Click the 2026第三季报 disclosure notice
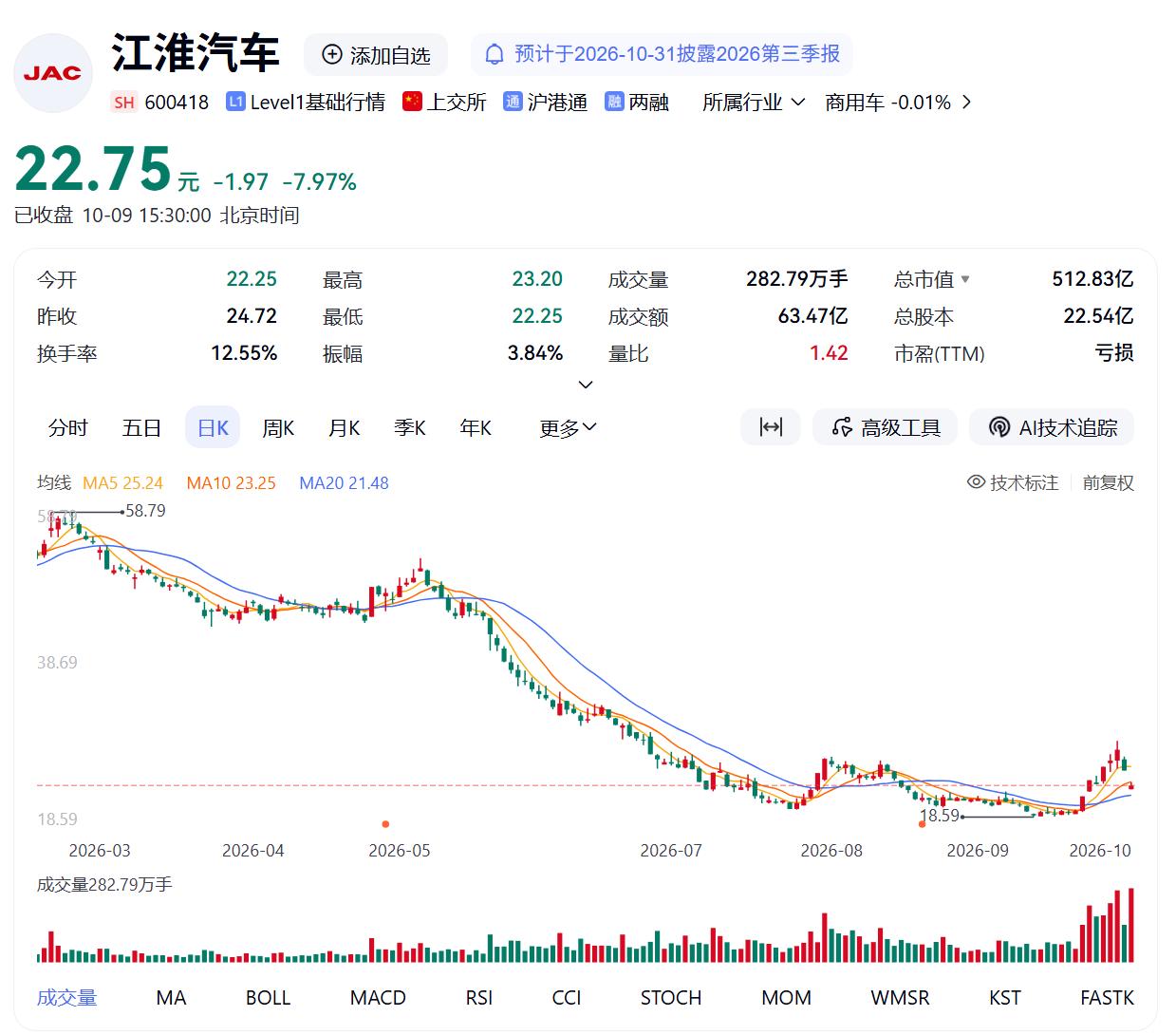This screenshot has width=1176, height=1035. tap(662, 54)
